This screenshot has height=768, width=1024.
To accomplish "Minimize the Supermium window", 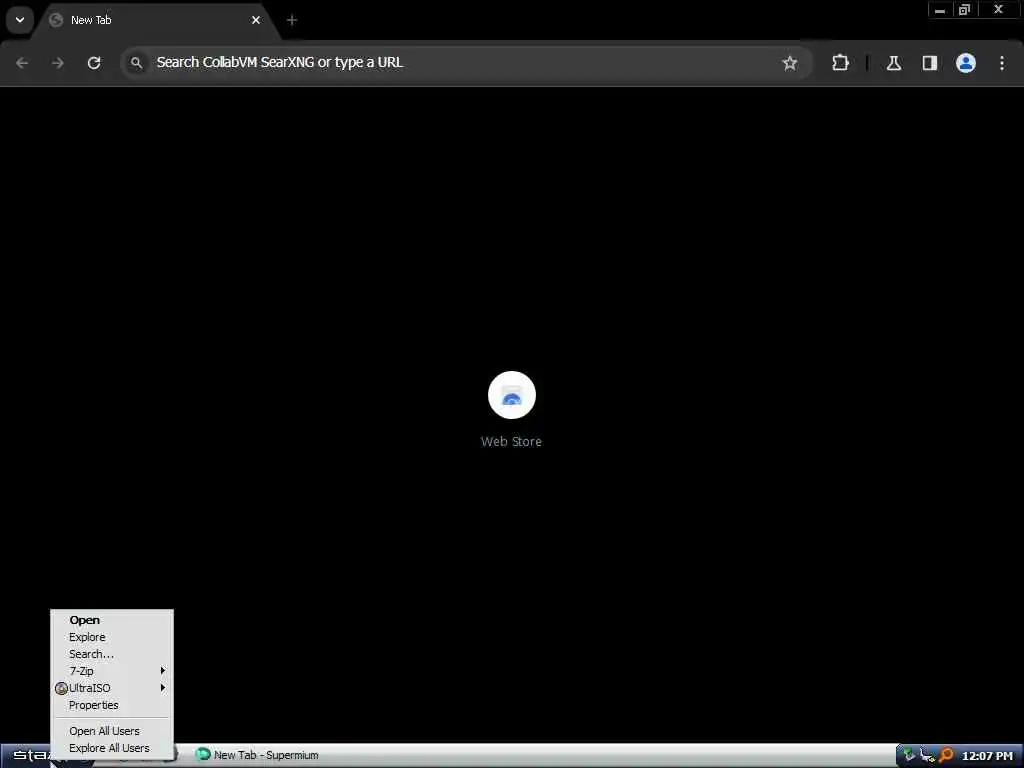I will pyautogui.click(x=940, y=10).
